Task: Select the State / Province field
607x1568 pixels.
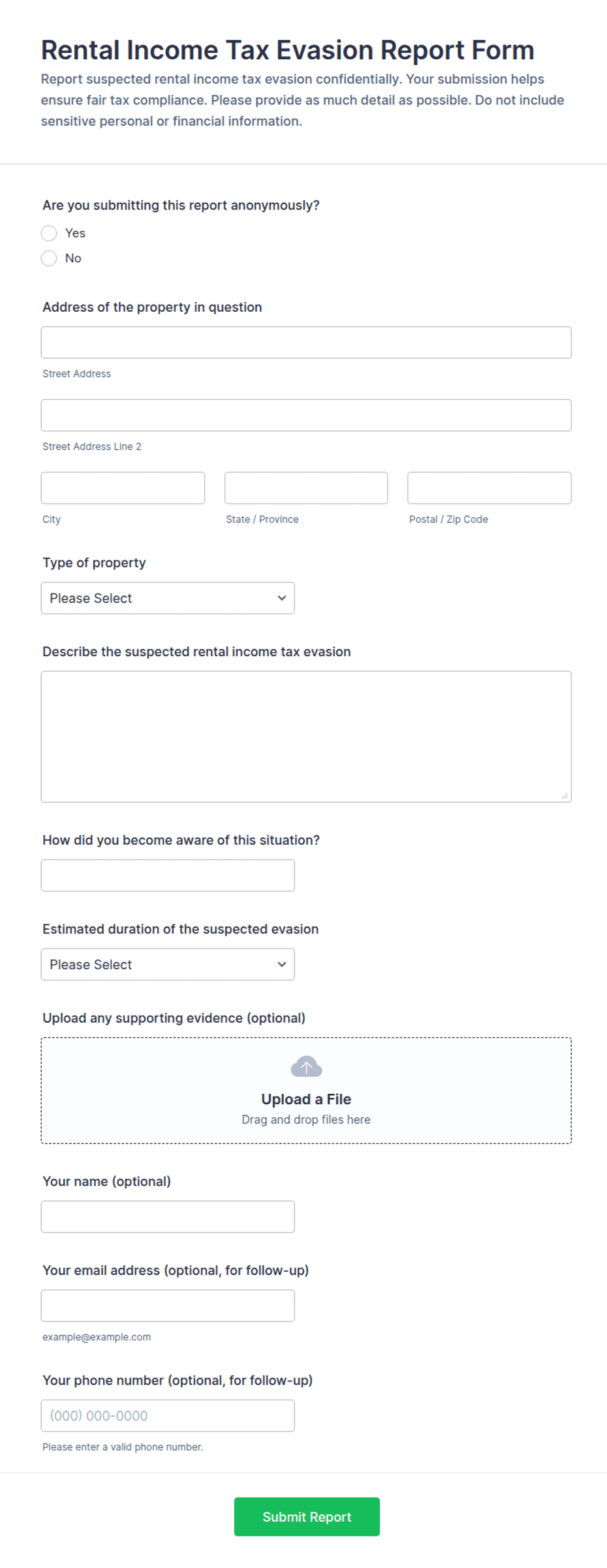Action: click(306, 488)
